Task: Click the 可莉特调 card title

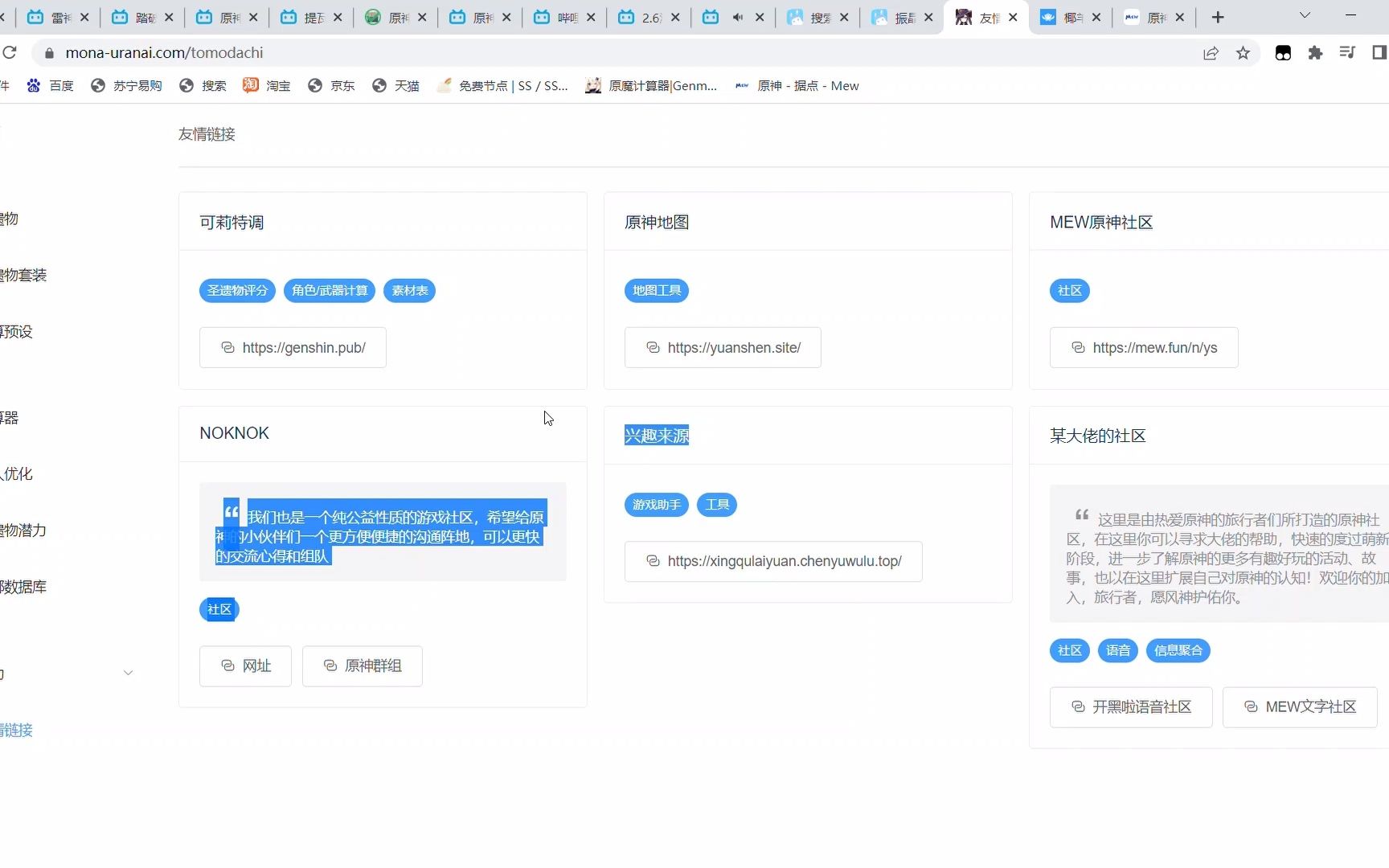Action: 231,223
